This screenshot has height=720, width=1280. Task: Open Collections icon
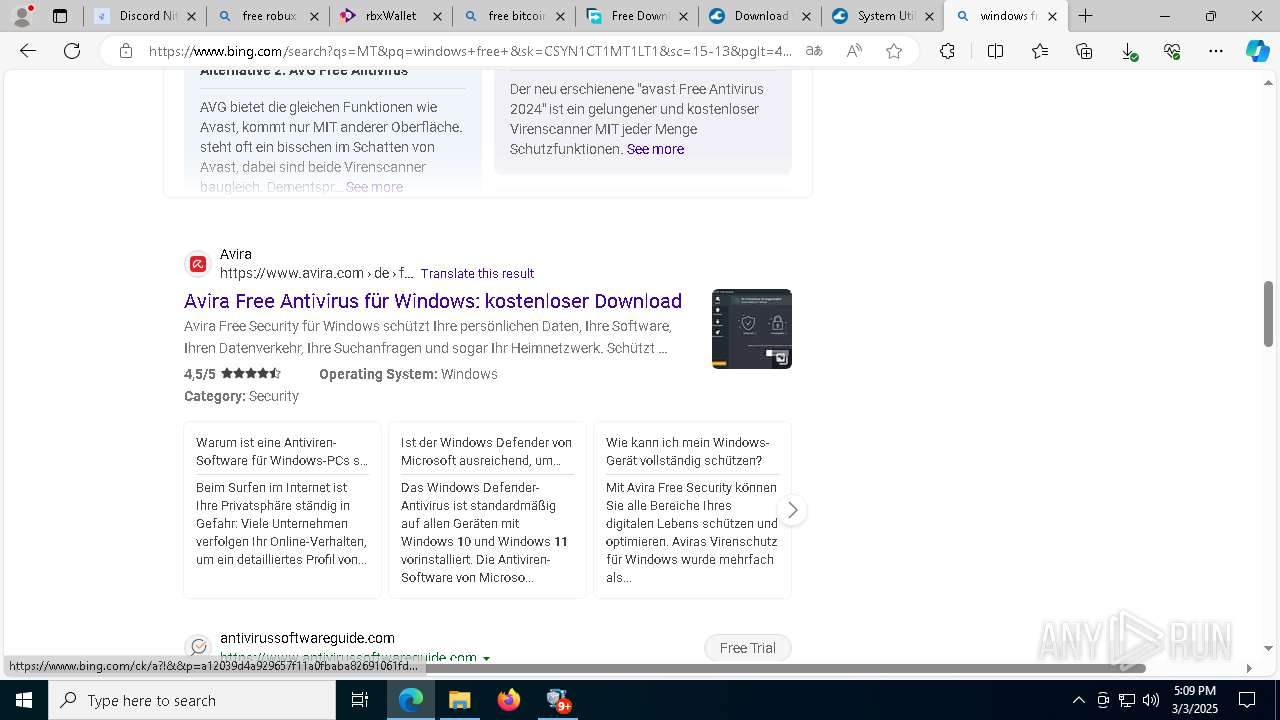coord(1084,51)
